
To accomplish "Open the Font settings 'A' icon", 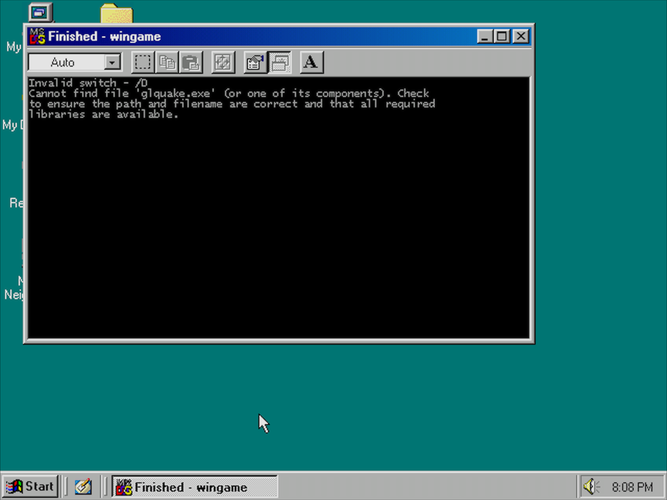I will pos(310,62).
